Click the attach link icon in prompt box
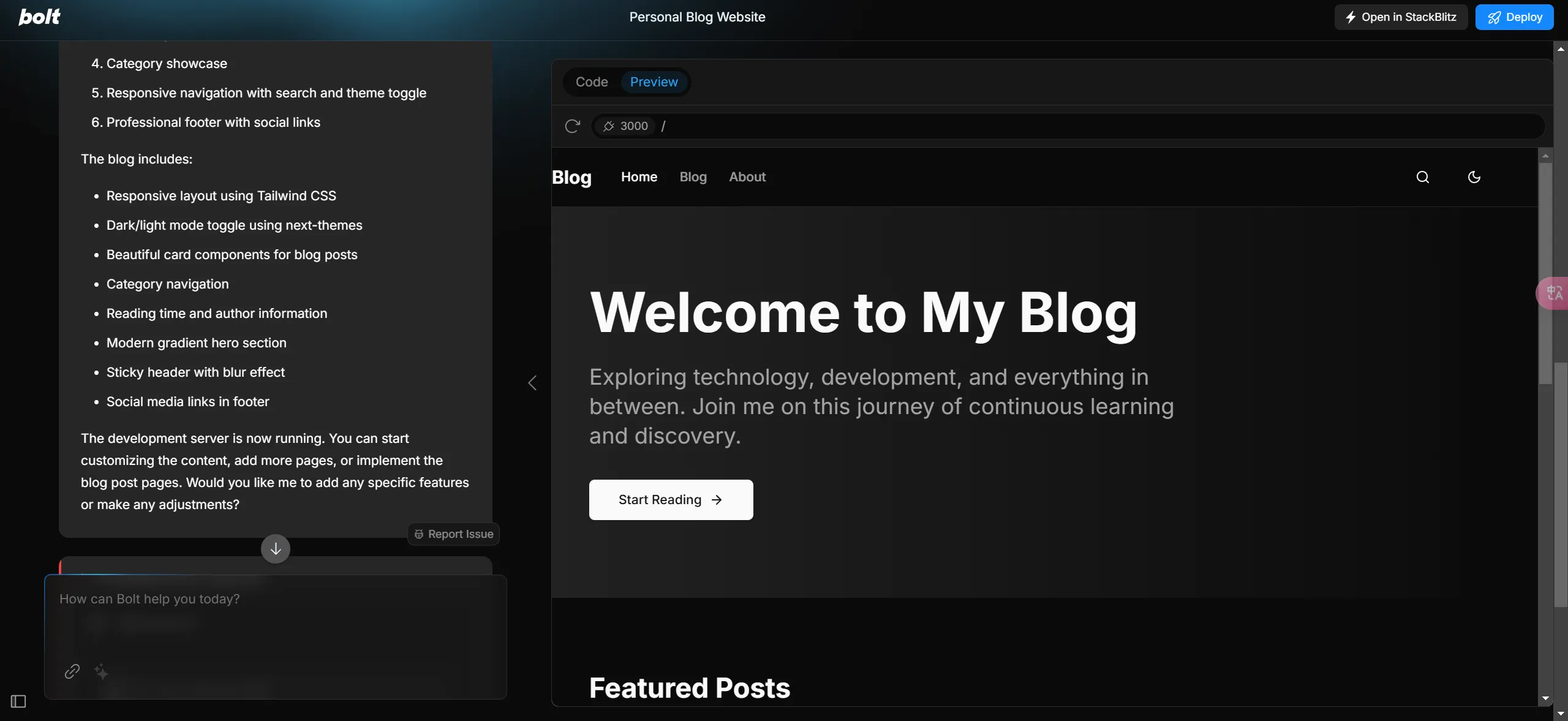 click(x=72, y=671)
